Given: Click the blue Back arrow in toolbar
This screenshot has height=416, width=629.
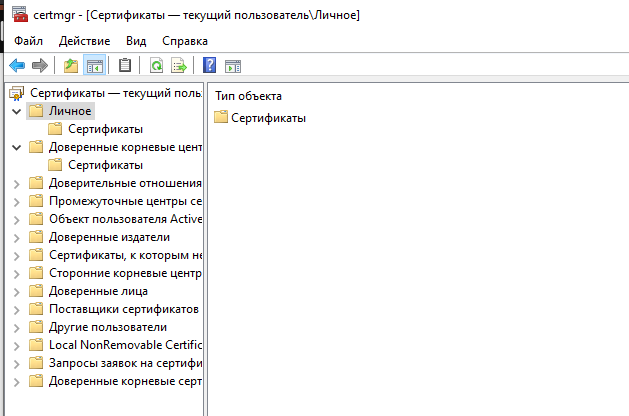Looking at the screenshot, I should (x=17, y=65).
